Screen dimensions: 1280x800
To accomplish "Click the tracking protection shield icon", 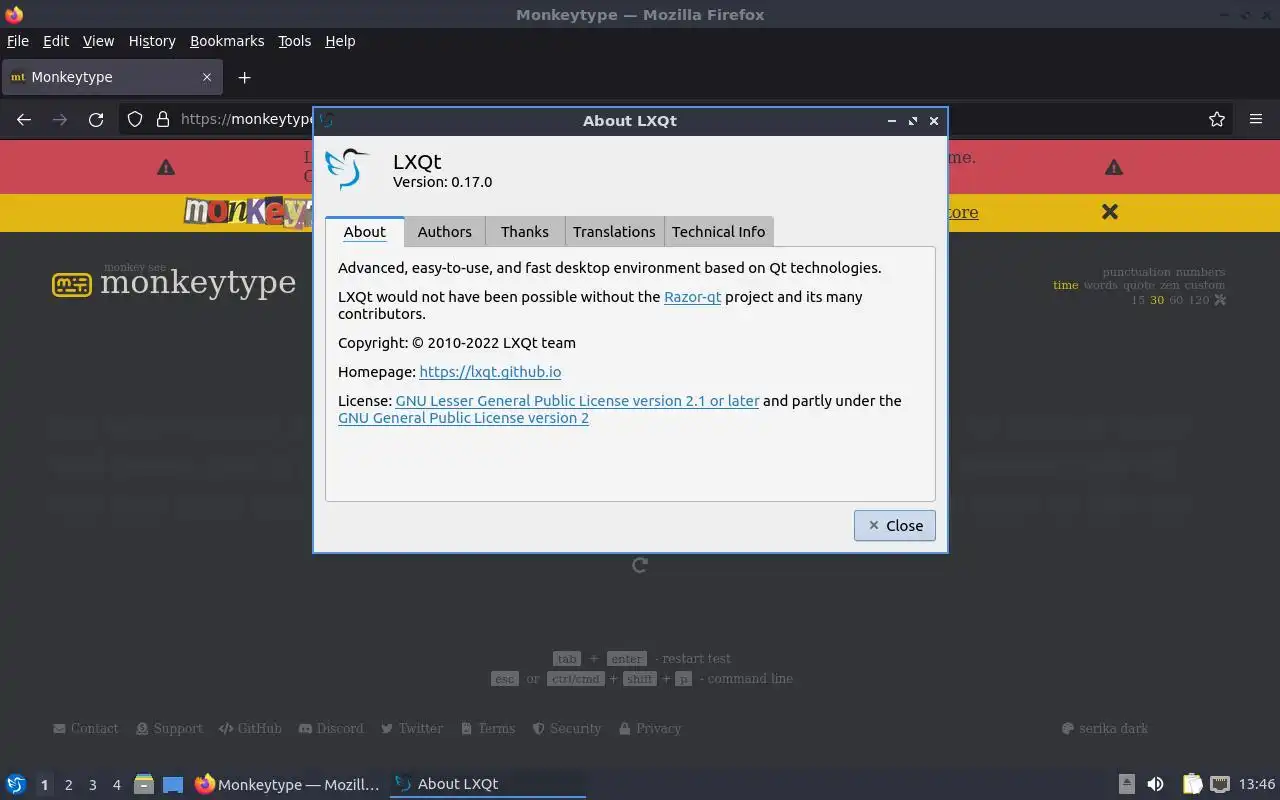I will click(x=135, y=119).
